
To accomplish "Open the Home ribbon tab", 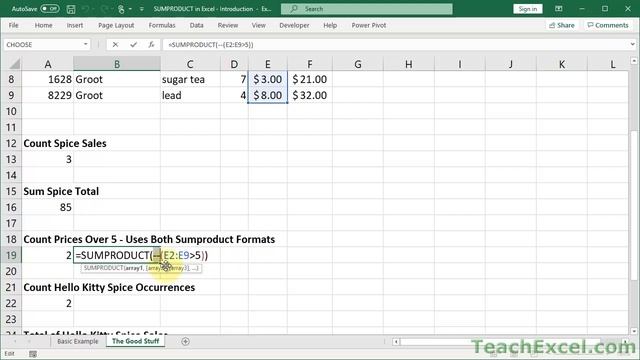I will click(x=43, y=25).
